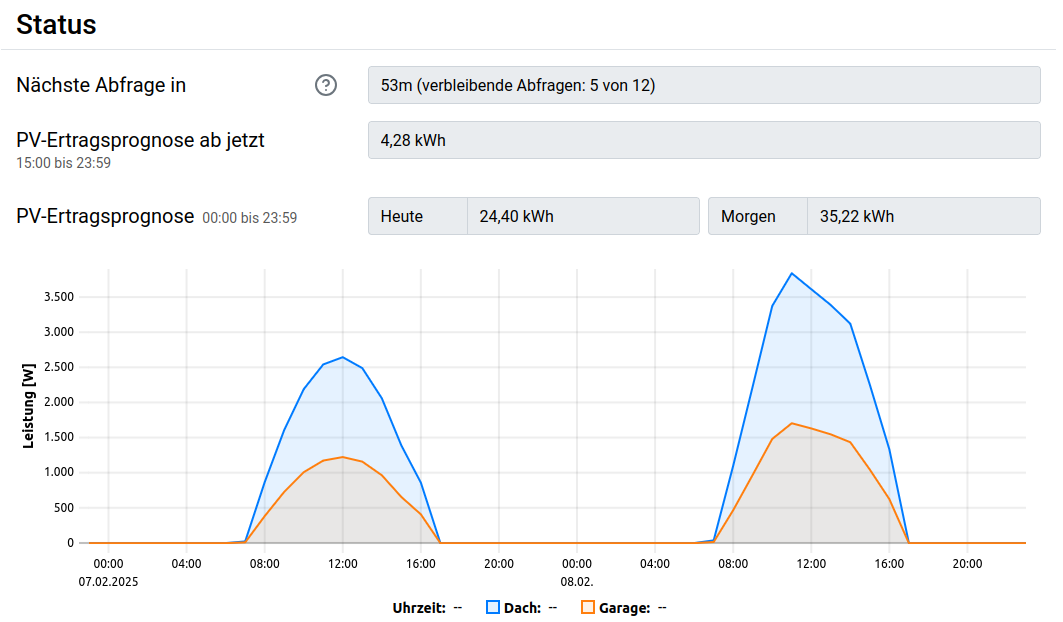This screenshot has height=622, width=1063.
Task: Select the 4,28 kWh forecast field
Action: coord(704,140)
